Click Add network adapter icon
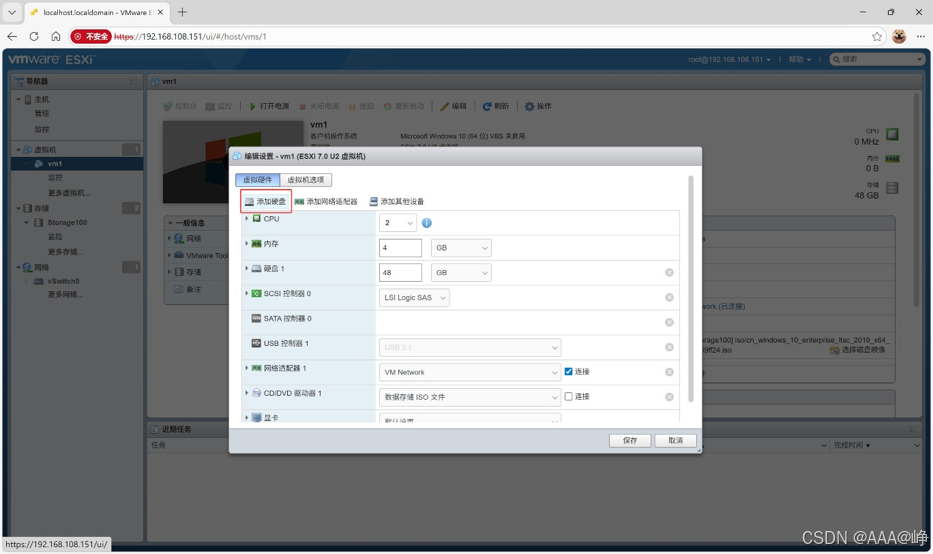The width and height of the screenshot is (933, 554). click(x=299, y=202)
